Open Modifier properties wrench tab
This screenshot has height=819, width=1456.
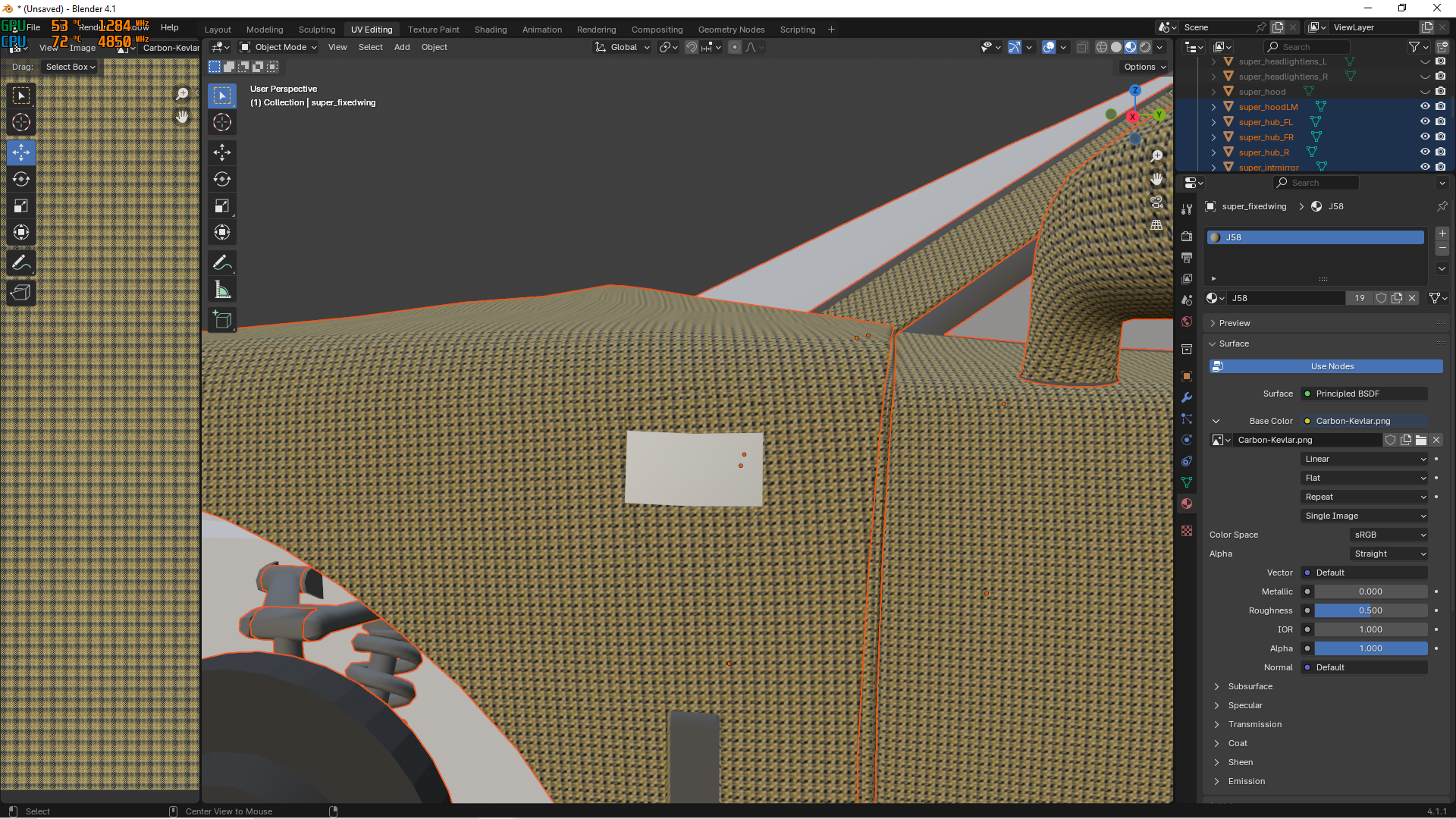pos(1187,397)
